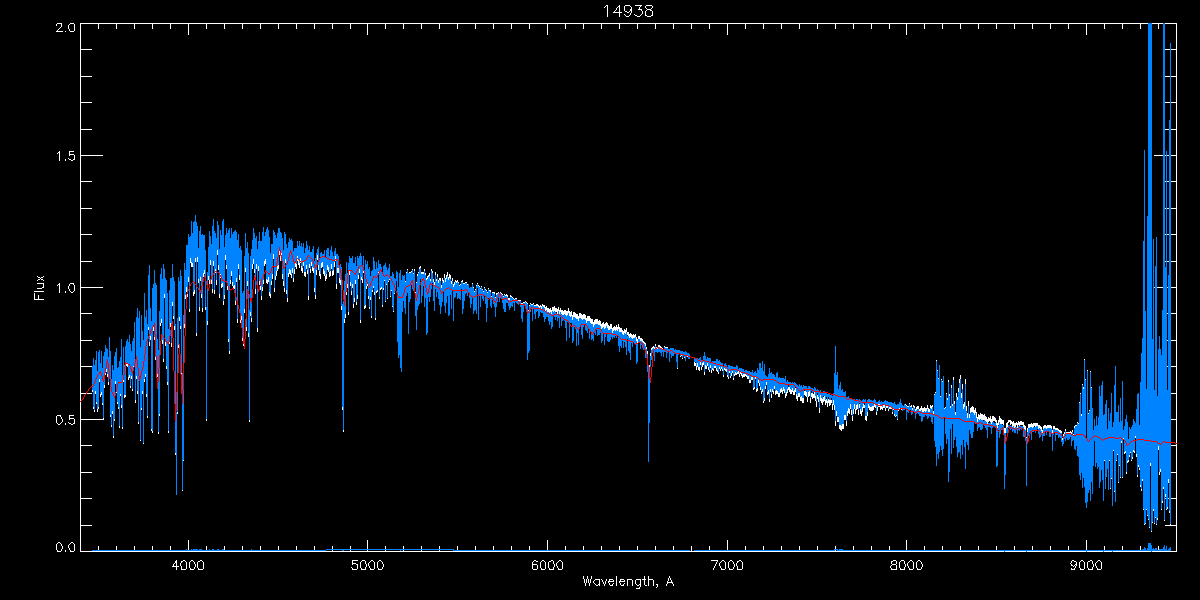Click the 0.5 flux tick label
The image size is (1200, 600).
pos(63,419)
